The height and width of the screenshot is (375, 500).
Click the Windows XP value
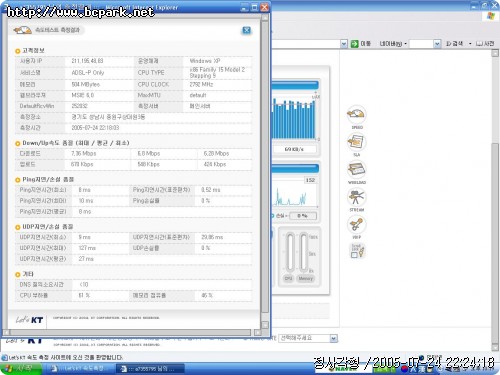205,61
